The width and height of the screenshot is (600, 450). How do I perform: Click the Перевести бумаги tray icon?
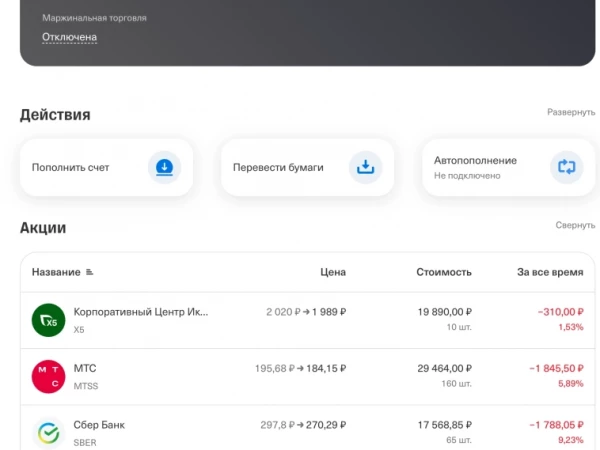(365, 167)
